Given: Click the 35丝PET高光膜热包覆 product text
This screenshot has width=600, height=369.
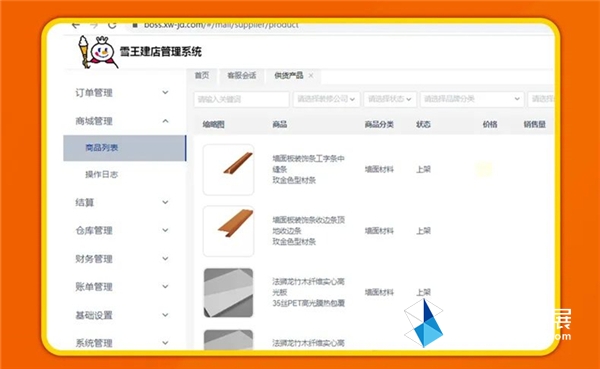Looking at the screenshot, I should click(x=309, y=303).
